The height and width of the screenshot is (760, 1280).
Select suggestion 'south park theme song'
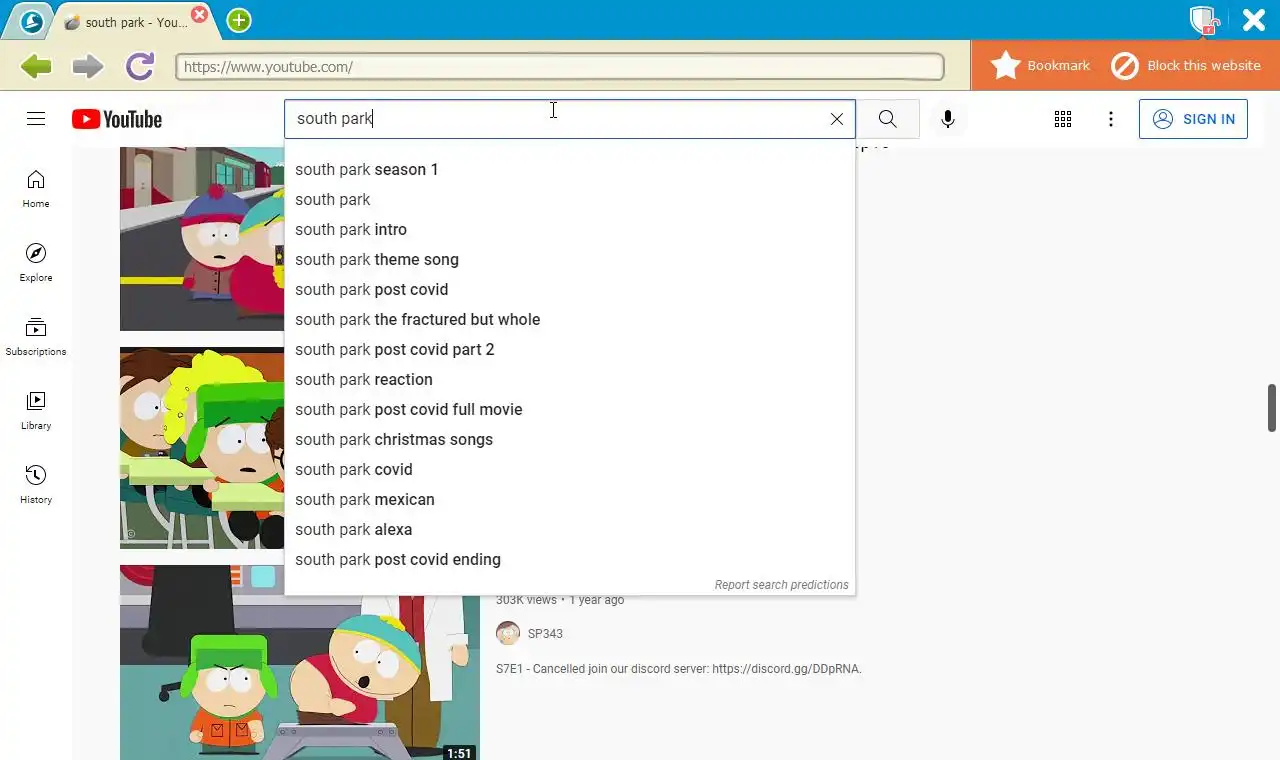tap(570, 260)
